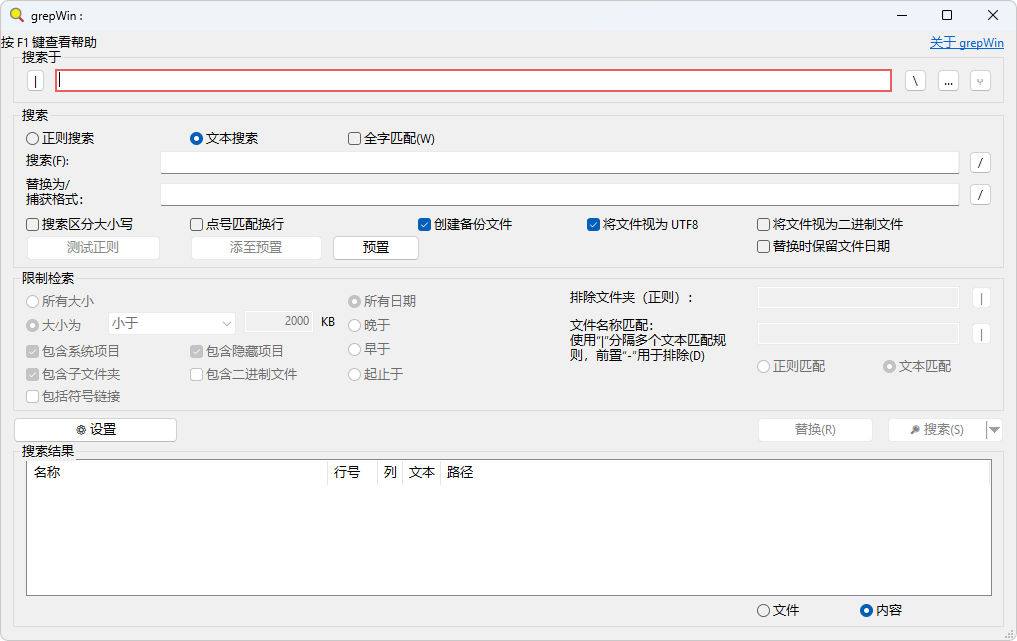Maximize the grepWin window
The width and height of the screenshot is (1017, 641).
coord(947,15)
